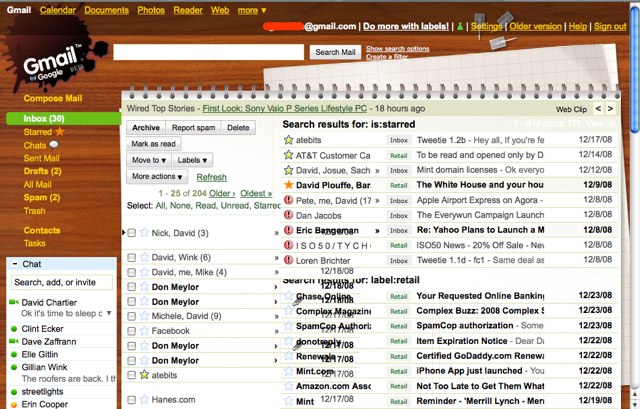Click Dave Zaffrann's video camera chat icon
The image size is (640, 409).
click(x=13, y=341)
